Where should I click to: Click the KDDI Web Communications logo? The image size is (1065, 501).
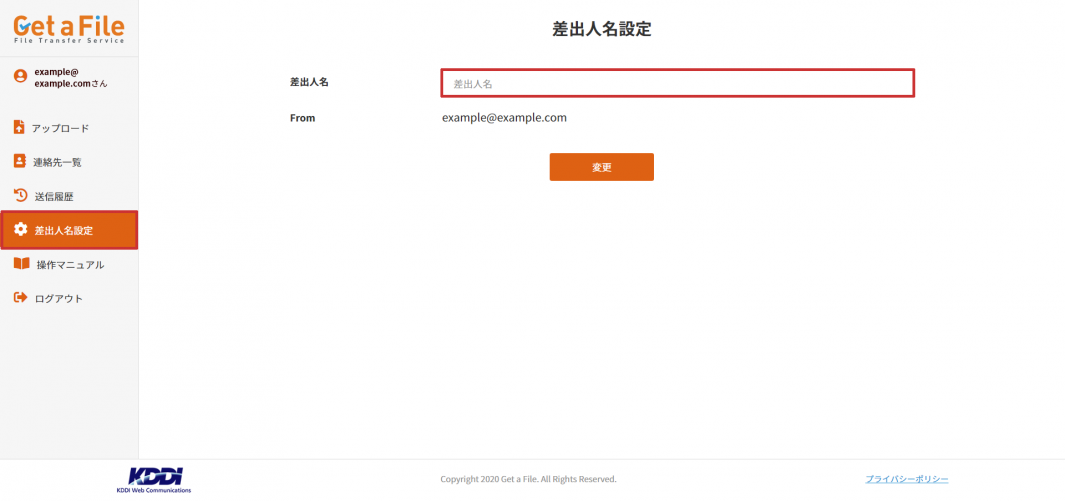point(154,479)
